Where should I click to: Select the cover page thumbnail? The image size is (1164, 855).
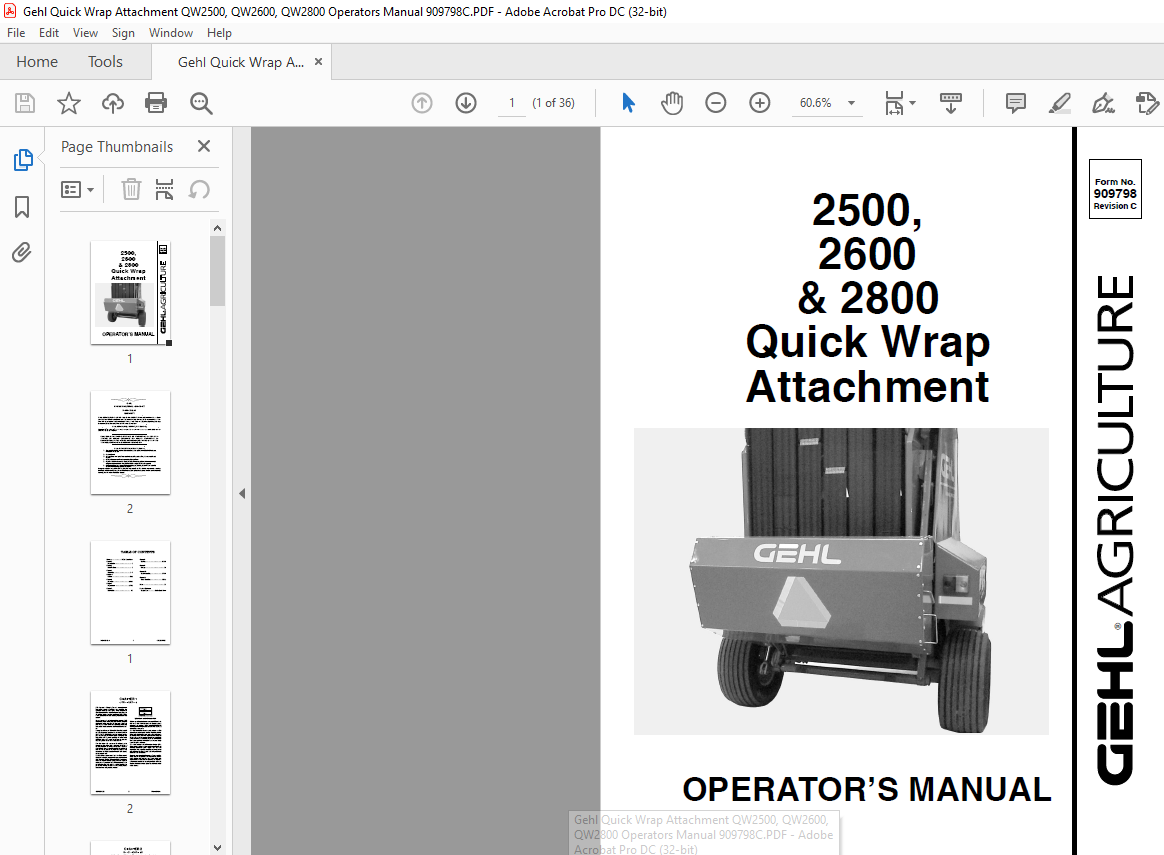[x=131, y=293]
